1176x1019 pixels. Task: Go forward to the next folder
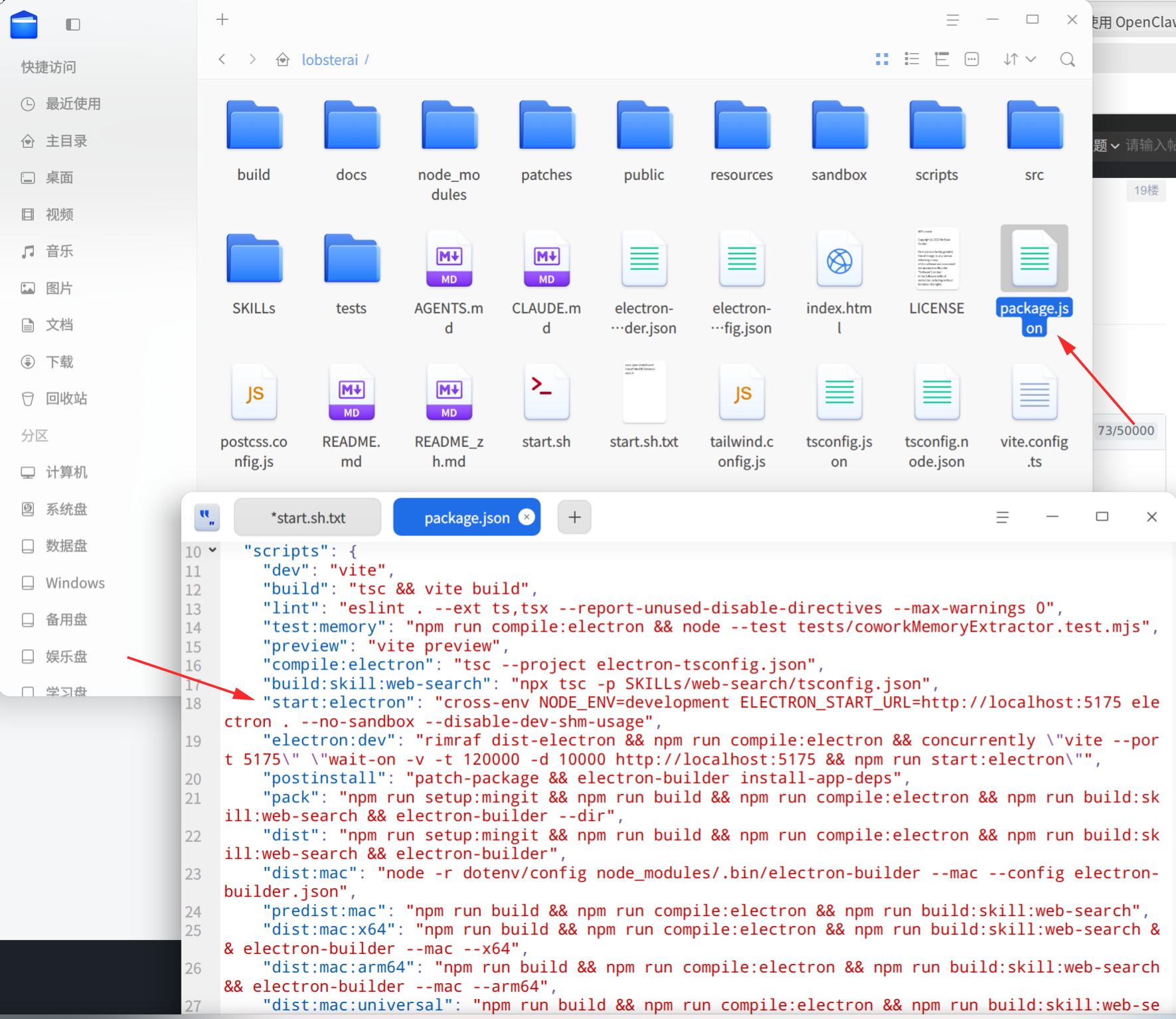252,59
